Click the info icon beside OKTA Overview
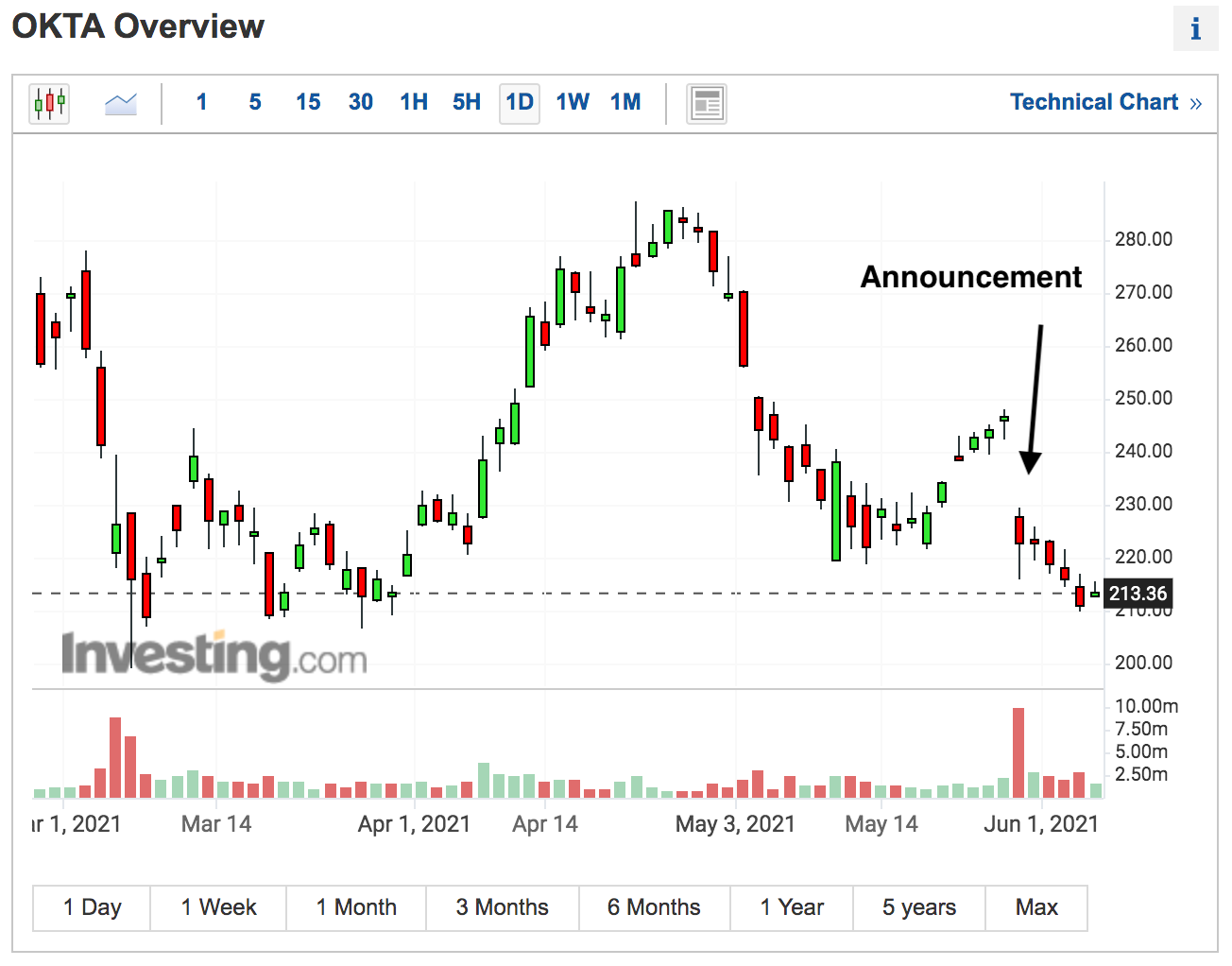Screen dimensions: 1232x966 pos(1195,28)
